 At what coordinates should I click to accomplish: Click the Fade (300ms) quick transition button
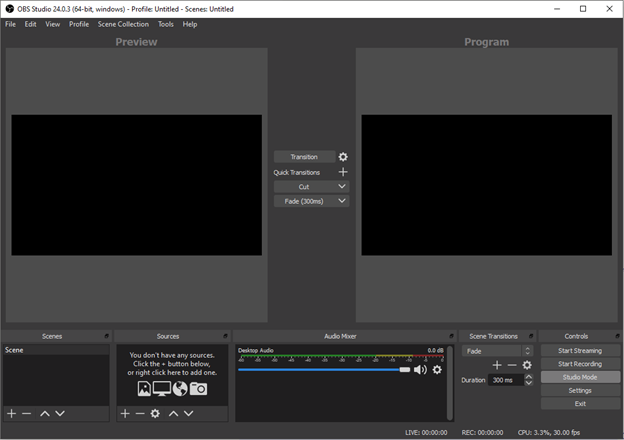tap(304, 201)
